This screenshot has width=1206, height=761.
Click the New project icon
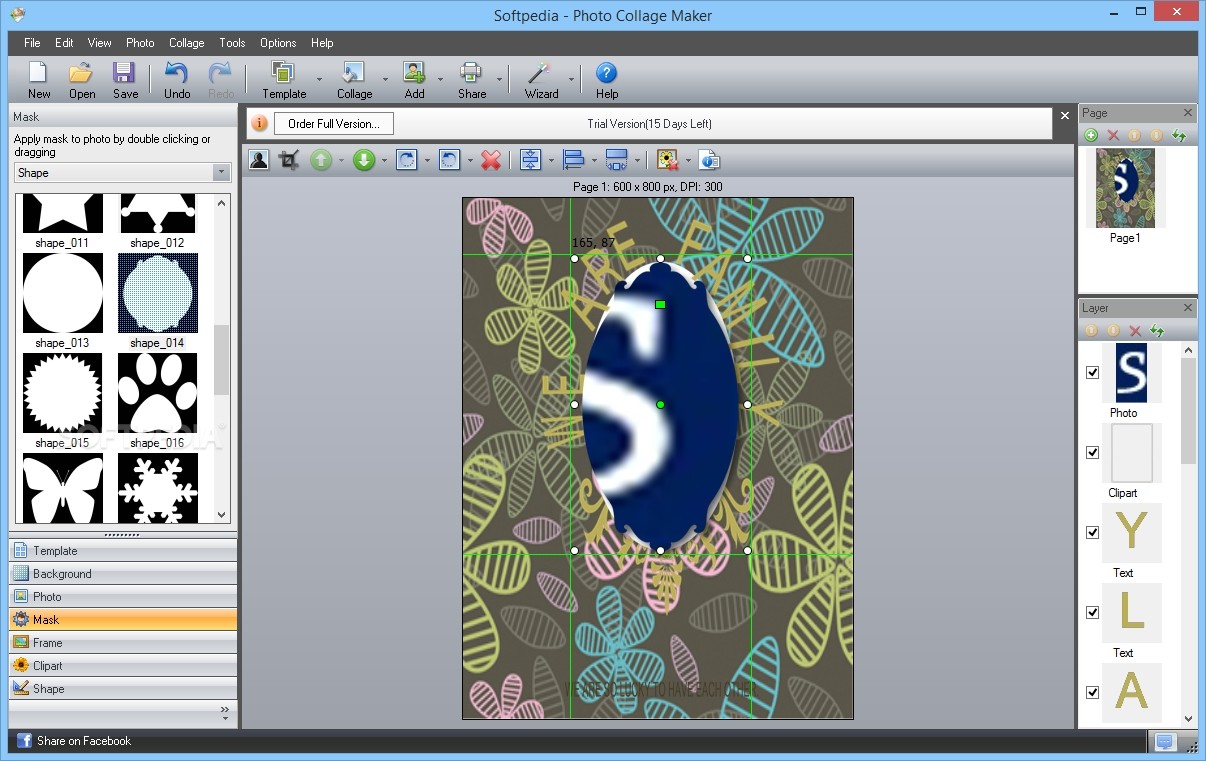pos(39,73)
